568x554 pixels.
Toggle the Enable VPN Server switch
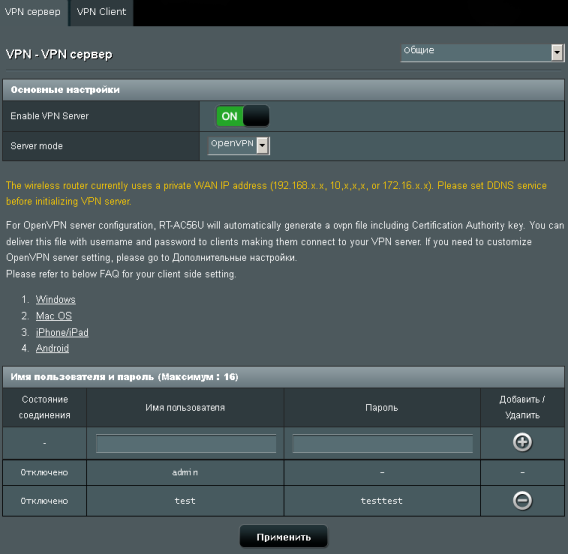(x=242, y=116)
